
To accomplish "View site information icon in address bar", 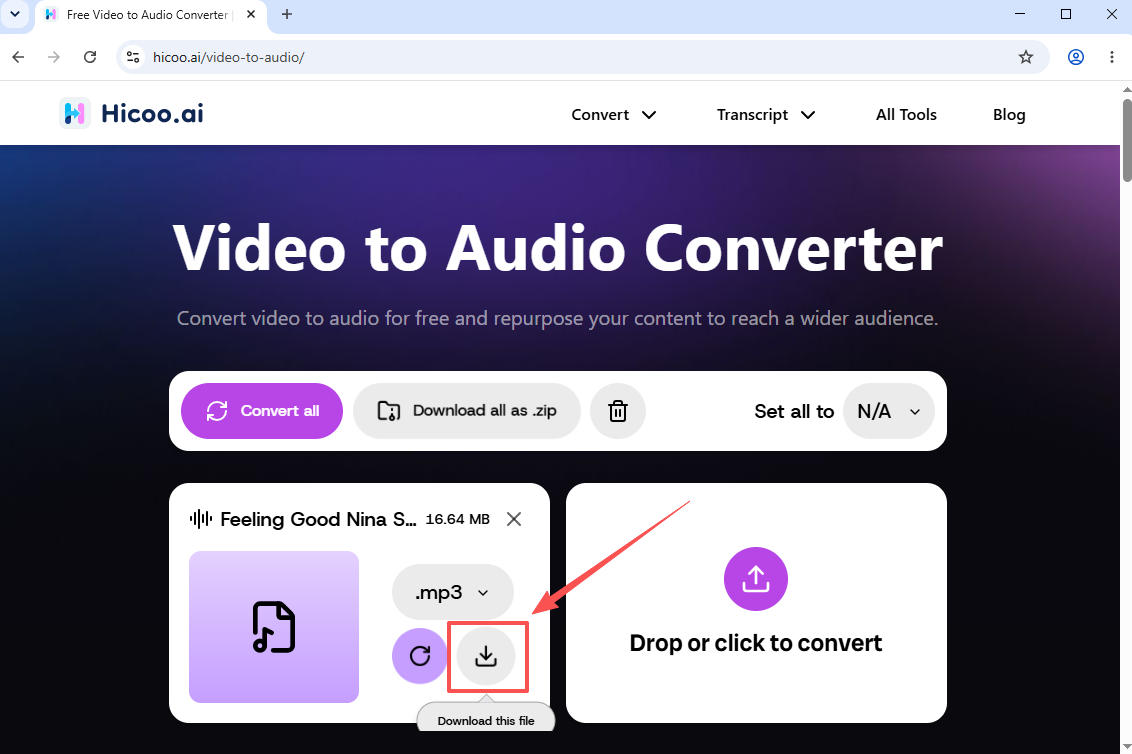I will pyautogui.click(x=133, y=57).
